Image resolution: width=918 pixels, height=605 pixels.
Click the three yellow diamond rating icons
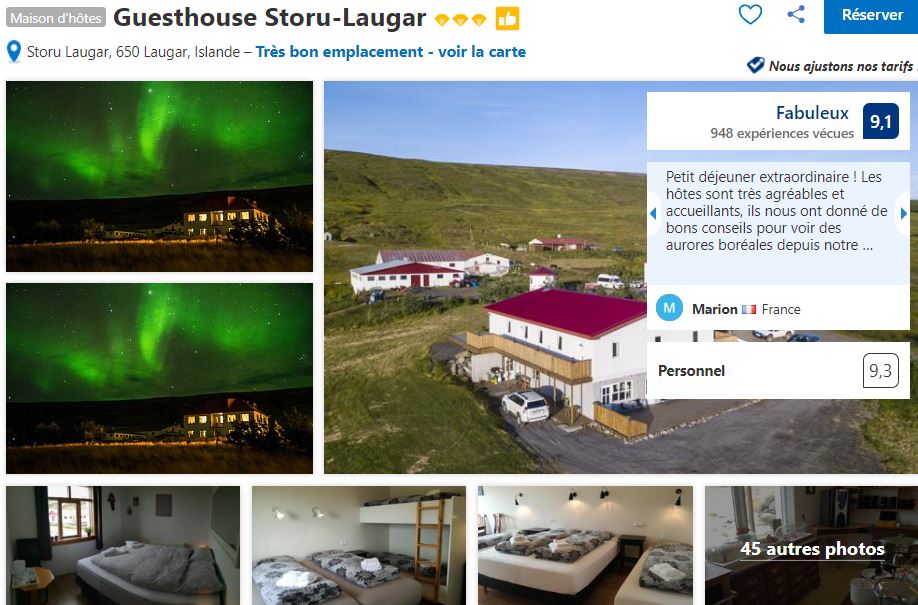pos(460,20)
